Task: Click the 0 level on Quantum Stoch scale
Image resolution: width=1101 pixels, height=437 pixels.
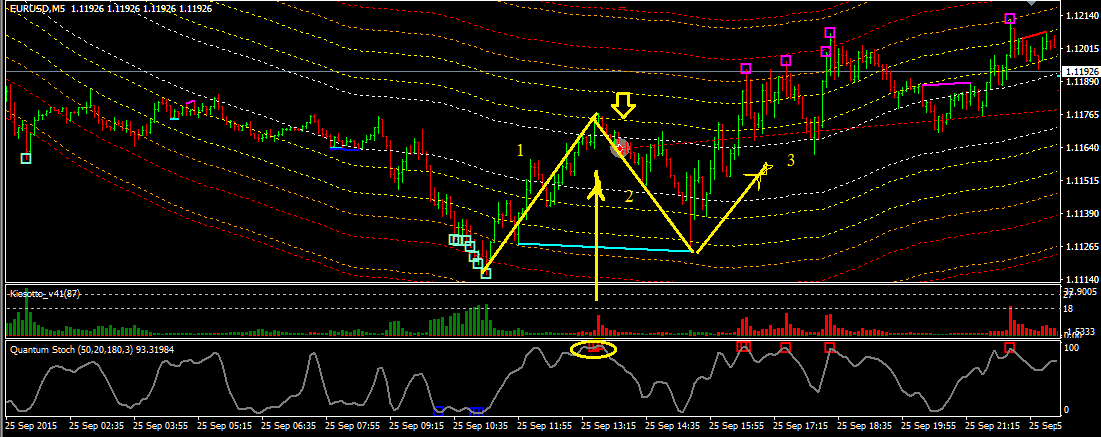Action: (1067, 410)
